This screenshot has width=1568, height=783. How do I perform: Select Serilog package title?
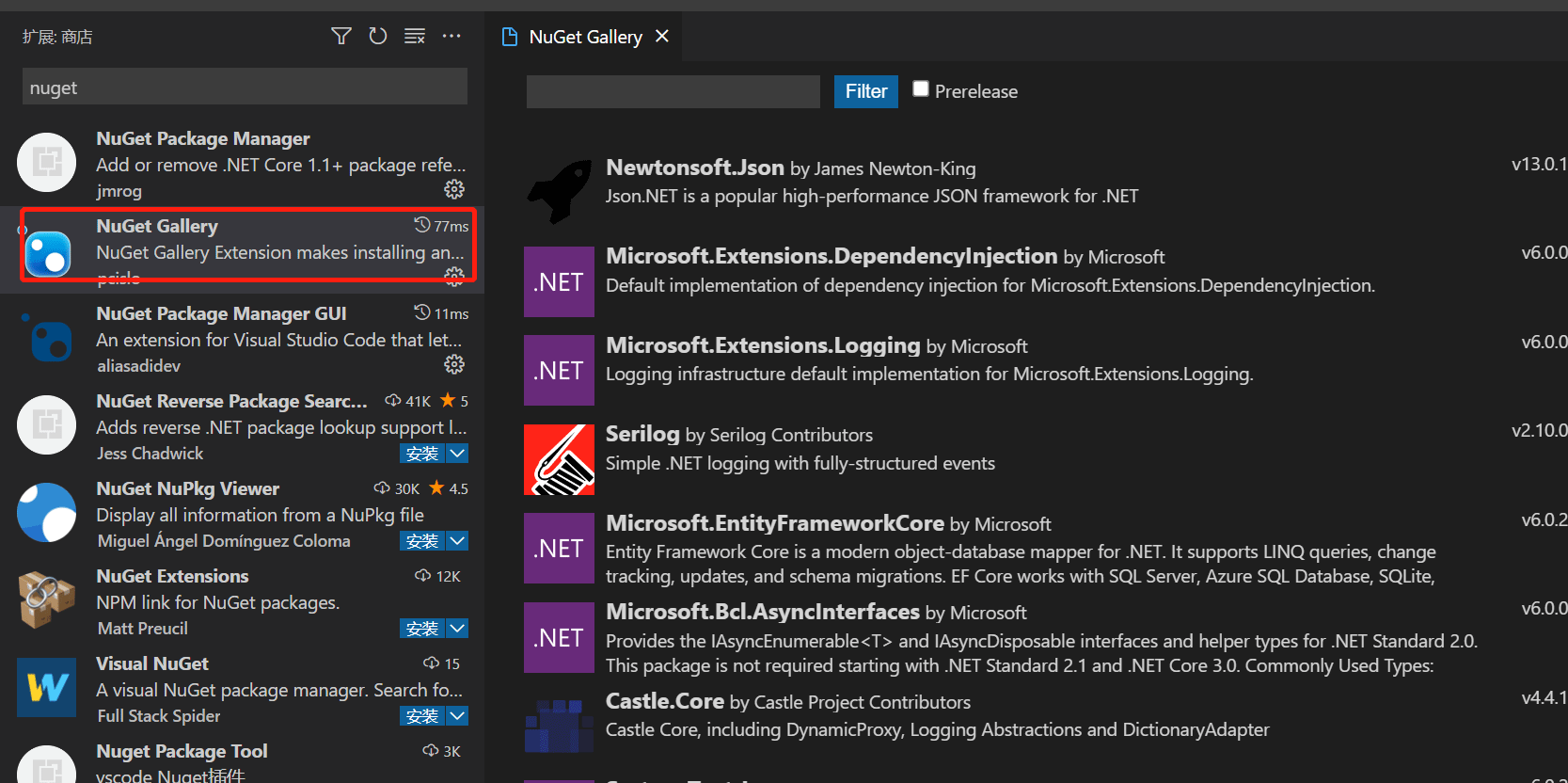pyautogui.click(x=642, y=434)
